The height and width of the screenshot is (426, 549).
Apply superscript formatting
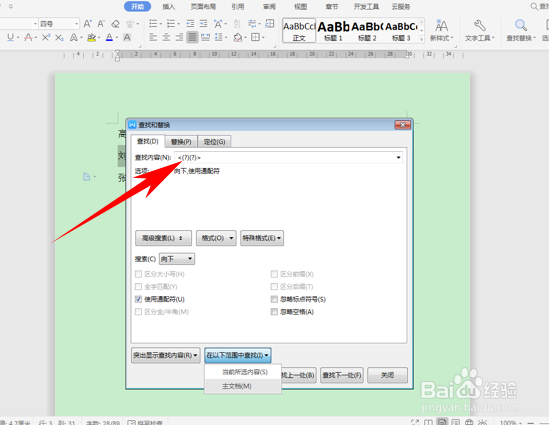[x=46, y=37]
